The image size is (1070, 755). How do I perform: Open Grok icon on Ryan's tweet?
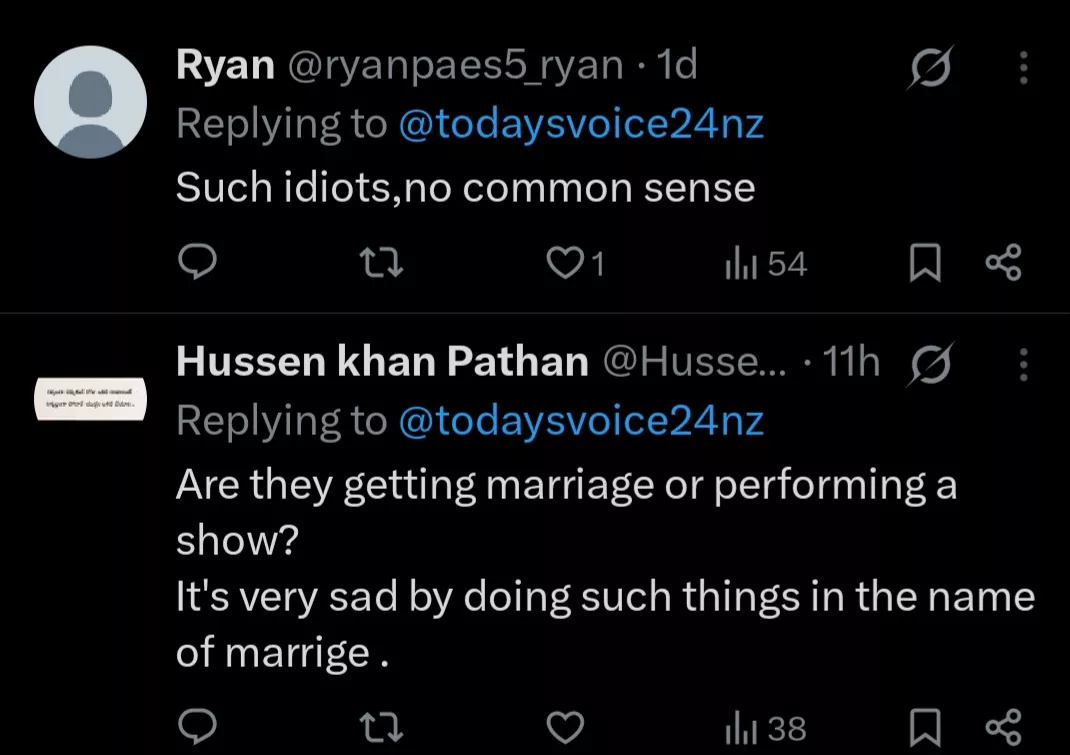929,68
